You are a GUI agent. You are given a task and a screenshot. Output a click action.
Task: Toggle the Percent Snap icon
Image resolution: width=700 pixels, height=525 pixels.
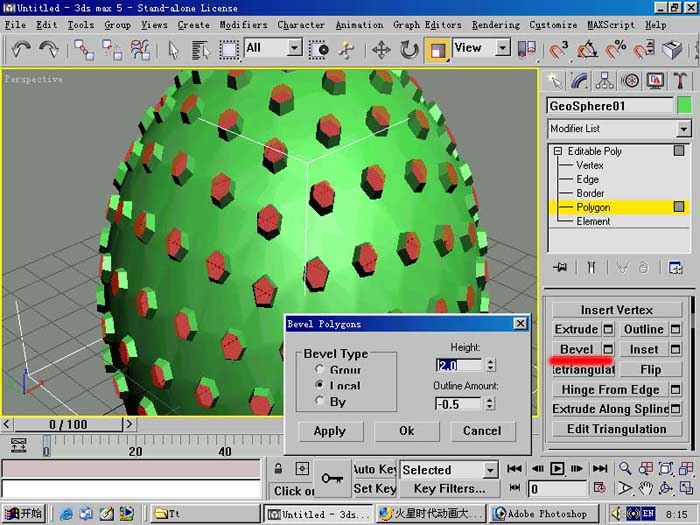[615, 50]
